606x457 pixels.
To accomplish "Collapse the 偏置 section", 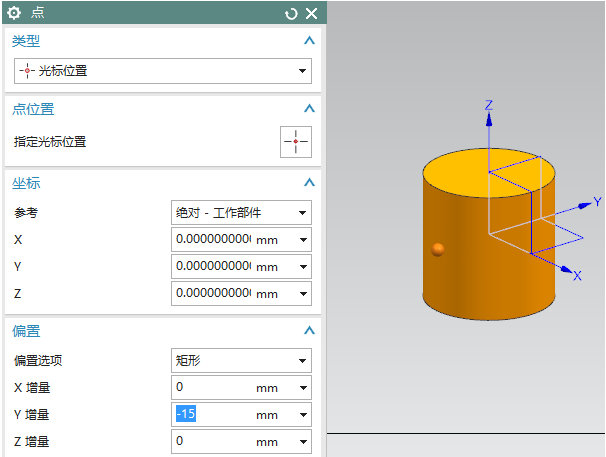I will [309, 330].
